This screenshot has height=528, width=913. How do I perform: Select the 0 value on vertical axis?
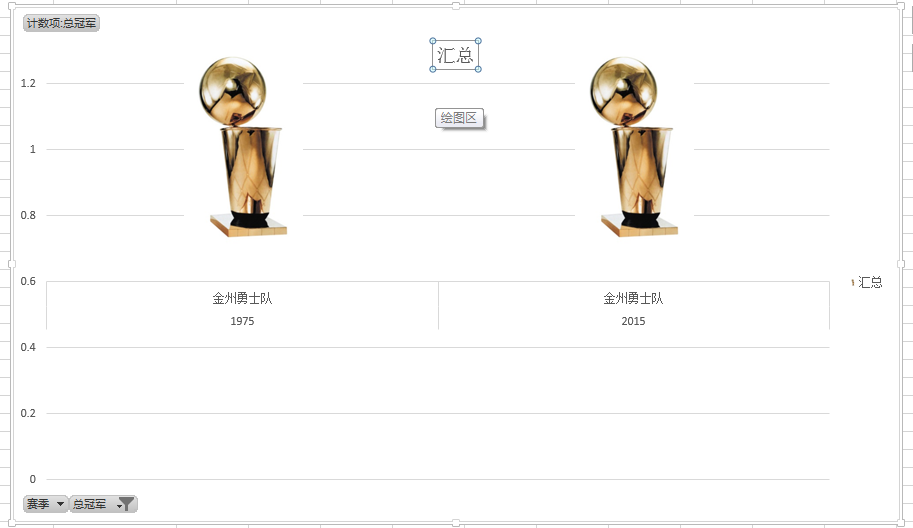pos(33,479)
